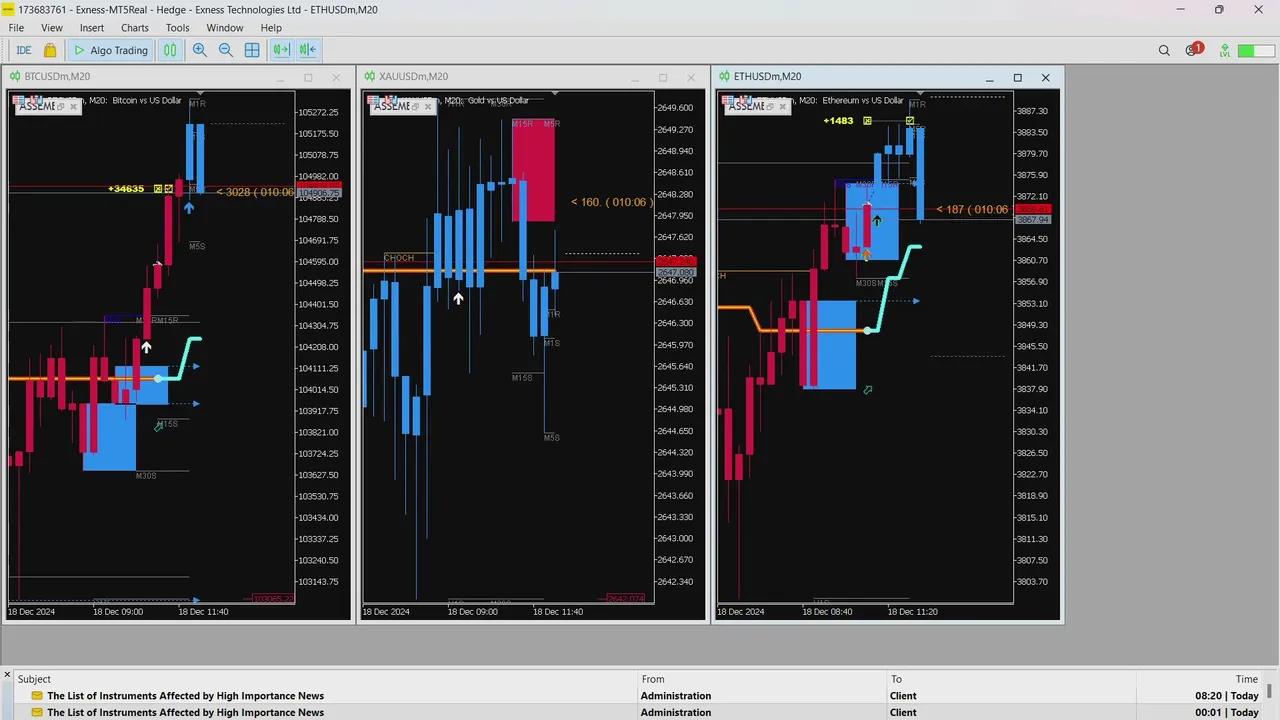
Task: Zoom in on the chart with magnifier plus
Action: [200, 50]
